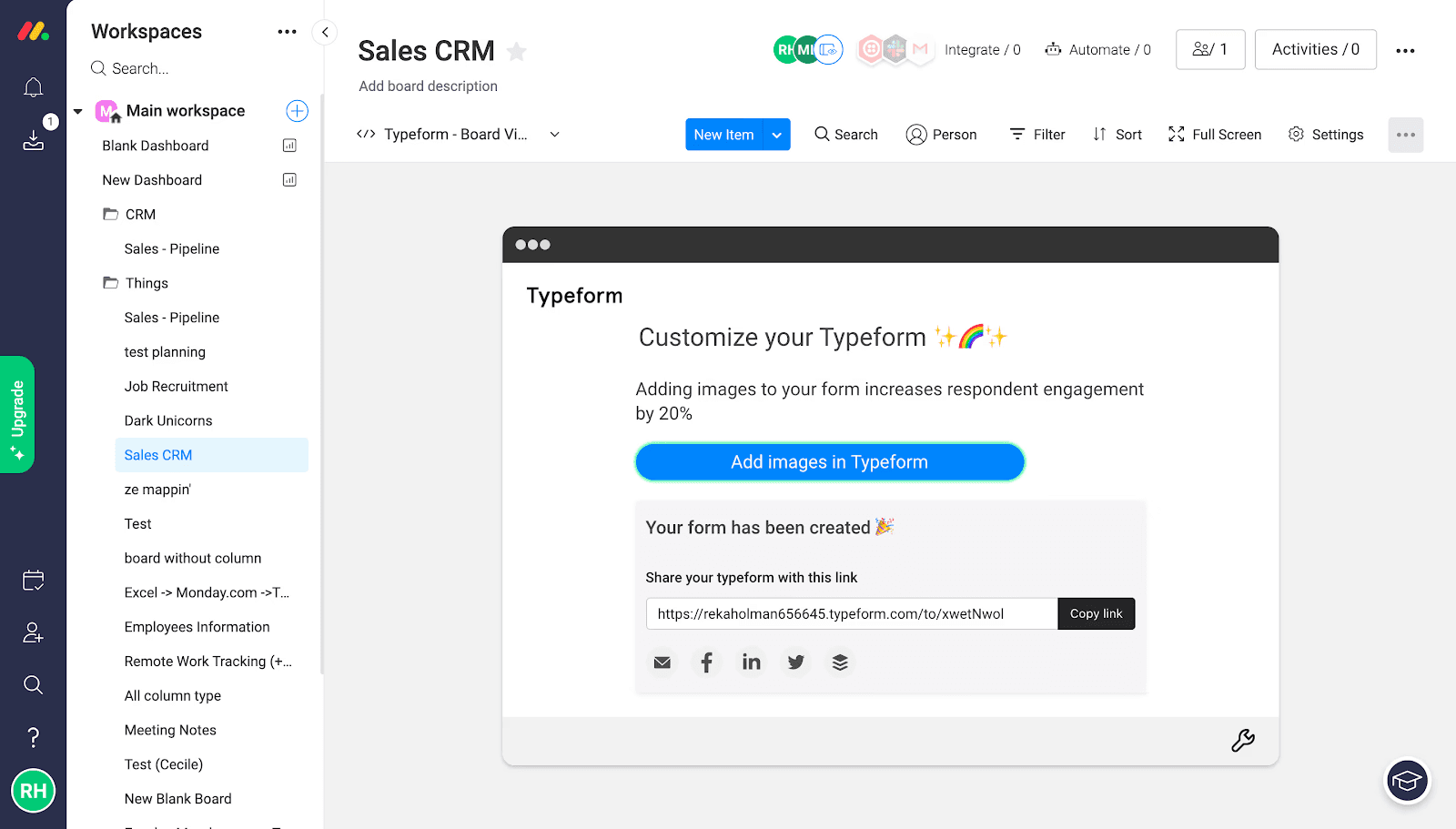Open board options three-dot menu
This screenshot has width=1456, height=829.
coord(1405,51)
